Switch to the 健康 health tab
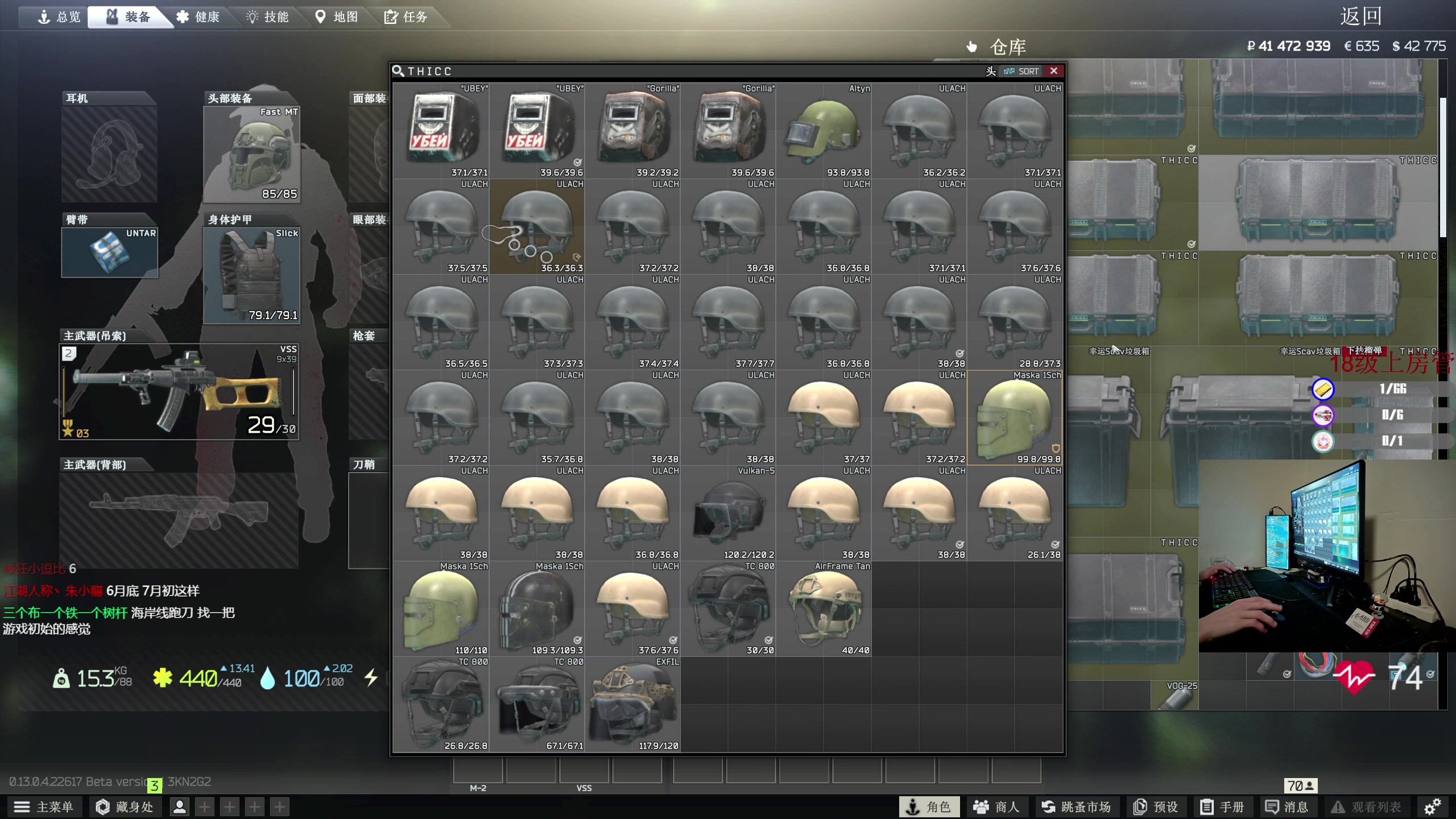Screen dimensions: 1456x819 198,17
